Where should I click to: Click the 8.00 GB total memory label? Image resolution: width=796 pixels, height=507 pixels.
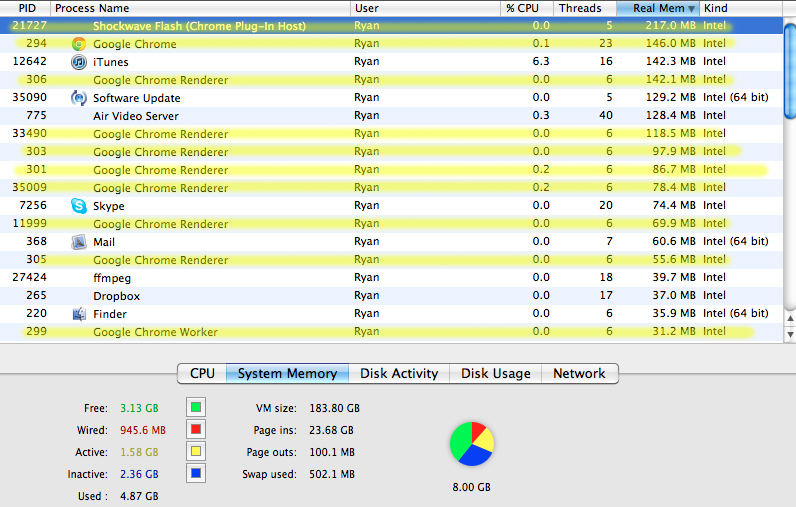tap(472, 487)
